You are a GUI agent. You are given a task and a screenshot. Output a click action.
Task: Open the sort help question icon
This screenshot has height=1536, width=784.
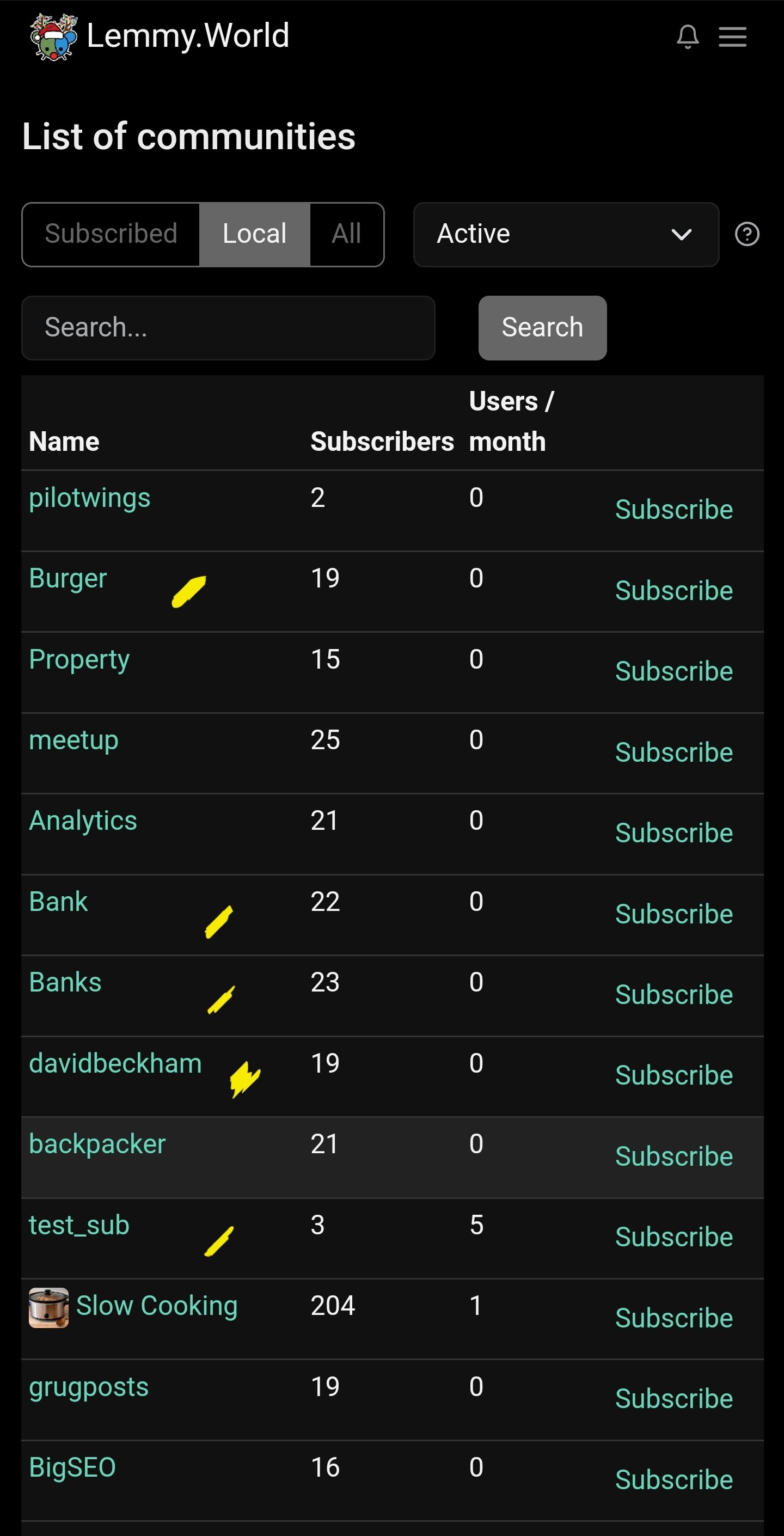click(x=746, y=234)
